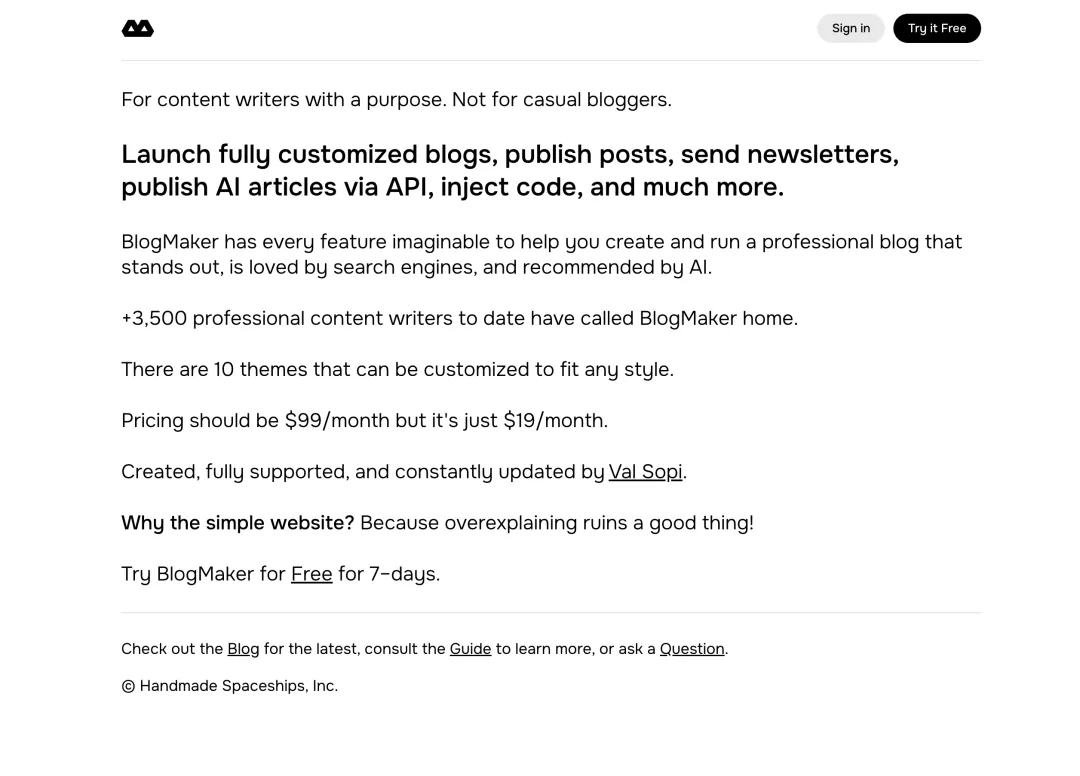Click the $19/month pricing sentence
1080x776 pixels.
click(x=364, y=421)
